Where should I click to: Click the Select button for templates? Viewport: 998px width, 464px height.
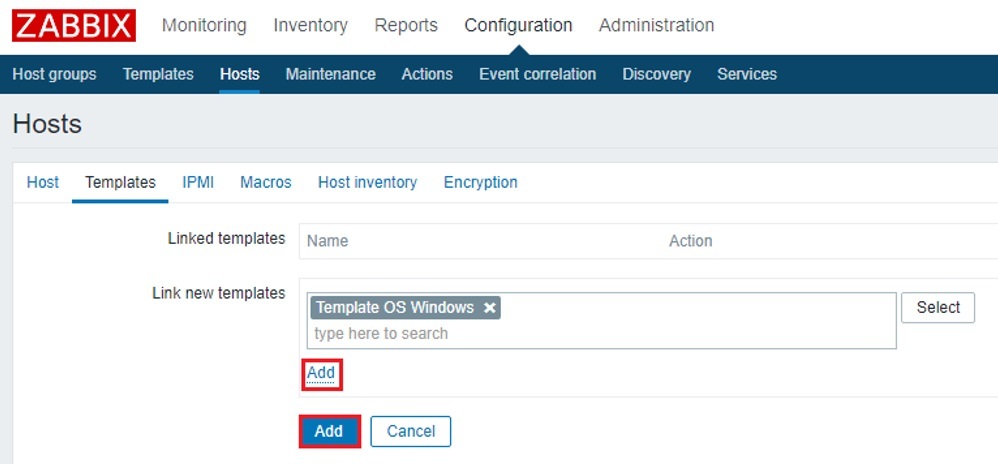point(937,308)
